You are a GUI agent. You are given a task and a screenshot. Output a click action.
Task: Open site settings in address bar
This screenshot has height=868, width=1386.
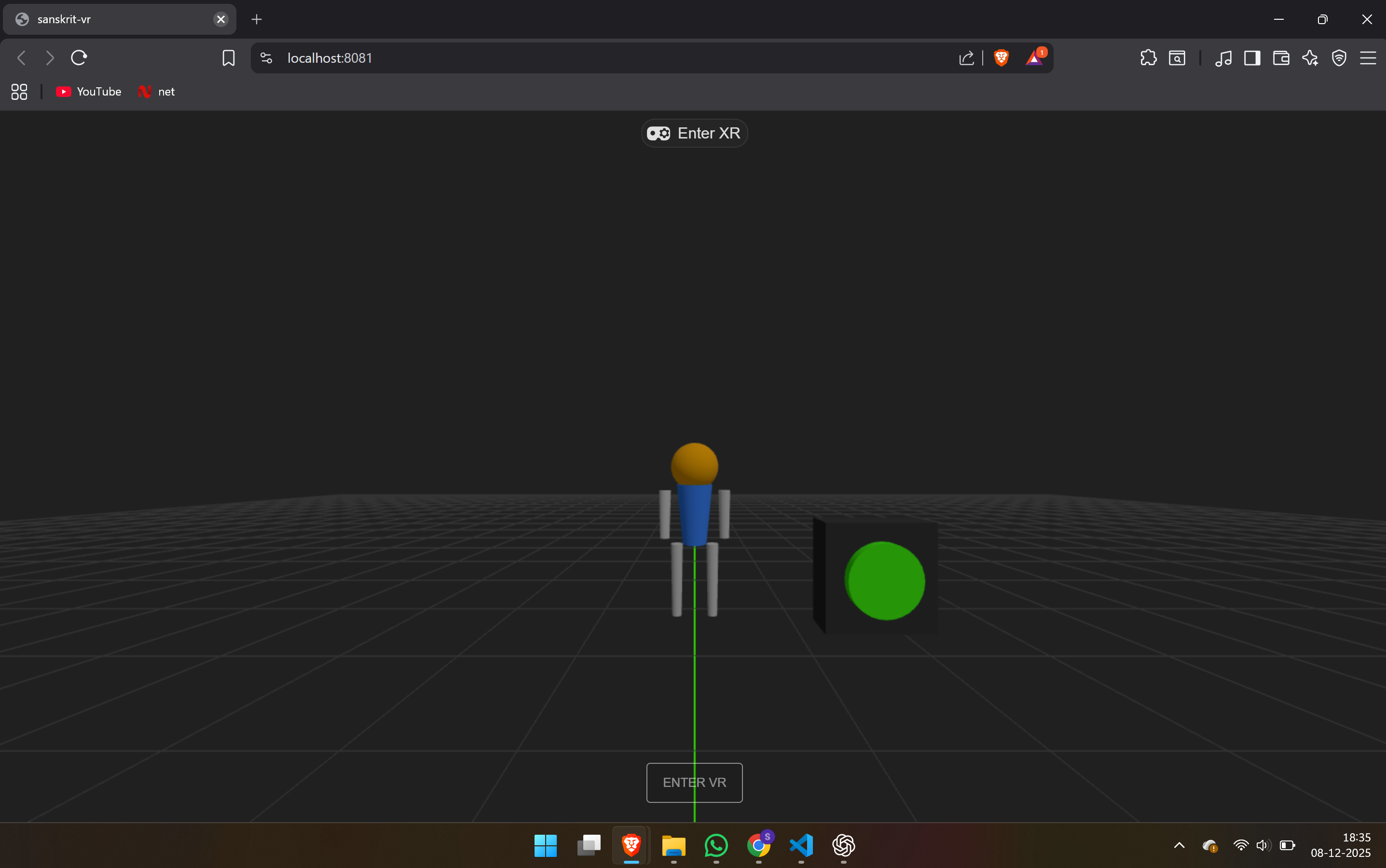click(x=266, y=58)
